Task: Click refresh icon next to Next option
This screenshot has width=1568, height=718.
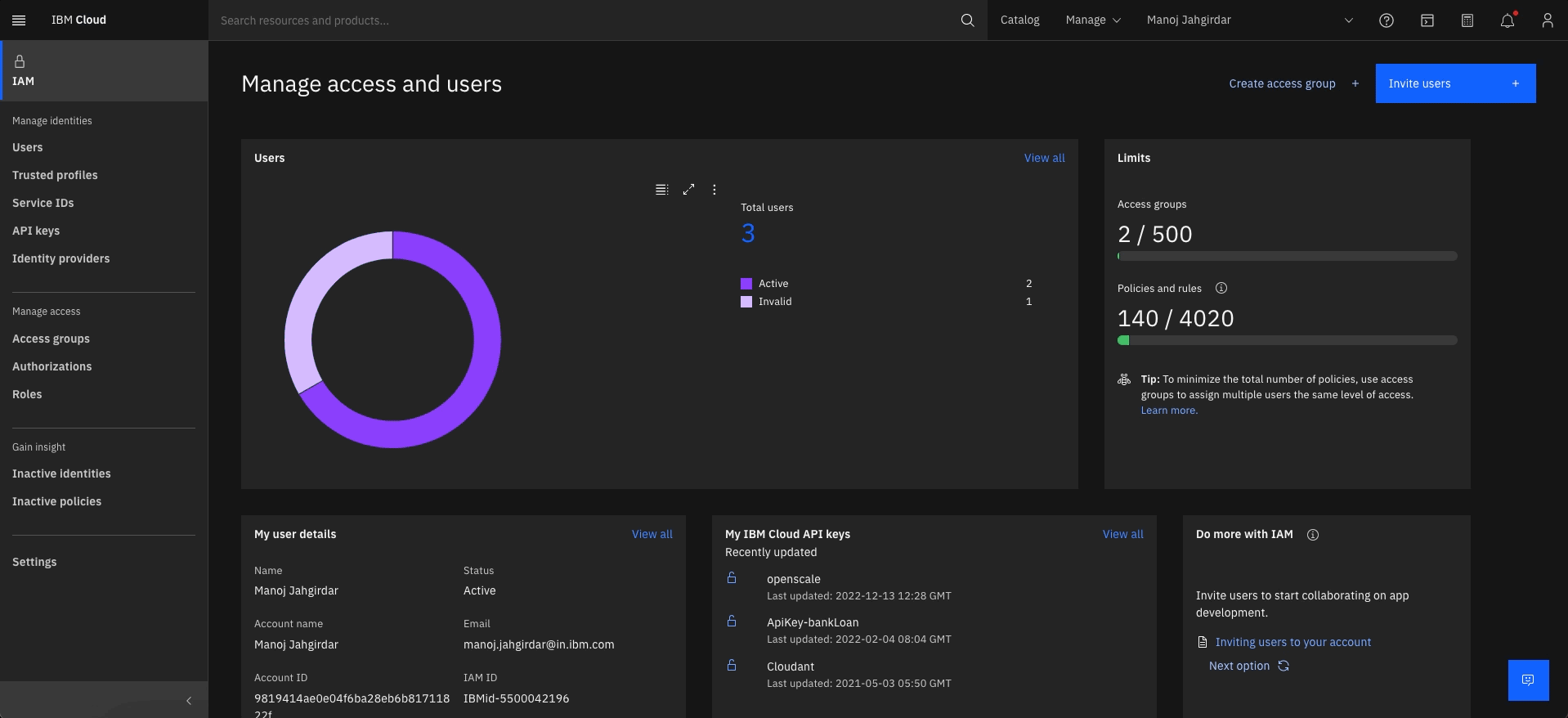Action: tap(1284, 666)
